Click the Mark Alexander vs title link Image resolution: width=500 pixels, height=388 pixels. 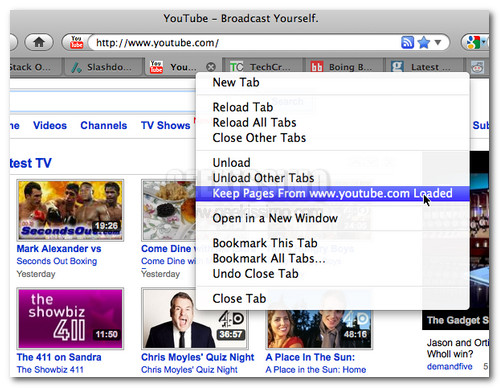point(59,249)
